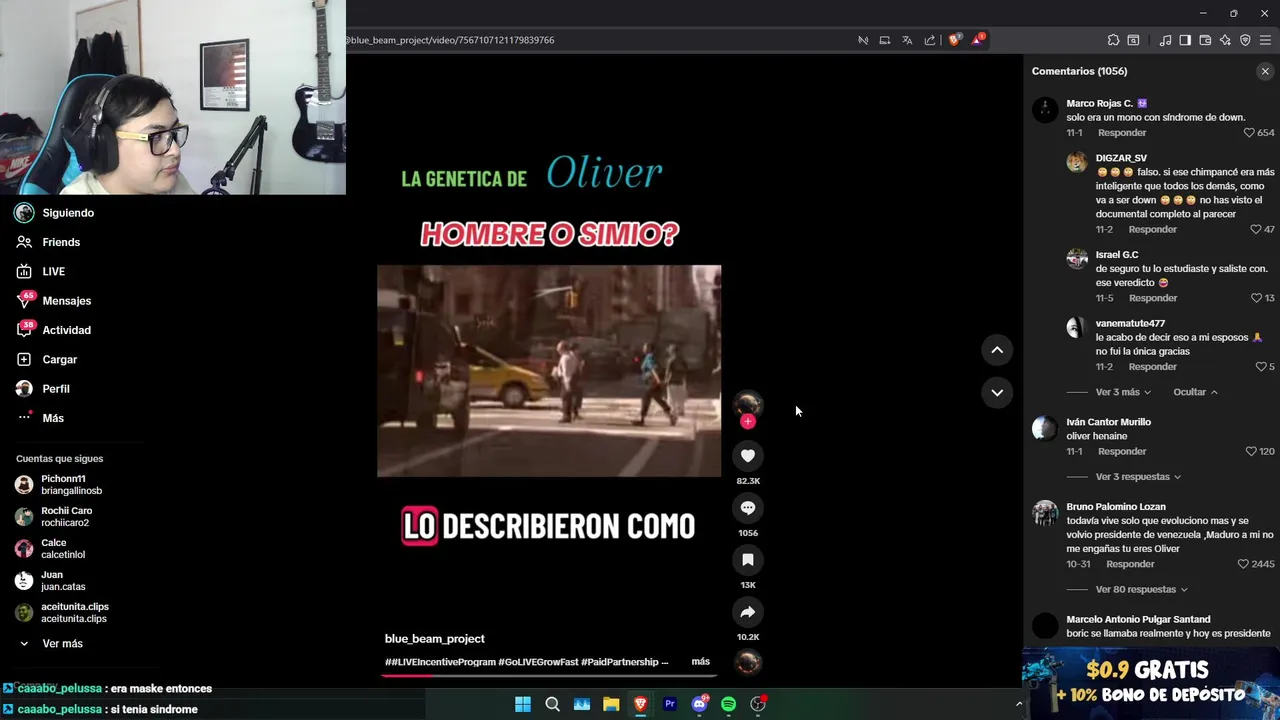Reply to vanematute477 comment

click(1152, 367)
